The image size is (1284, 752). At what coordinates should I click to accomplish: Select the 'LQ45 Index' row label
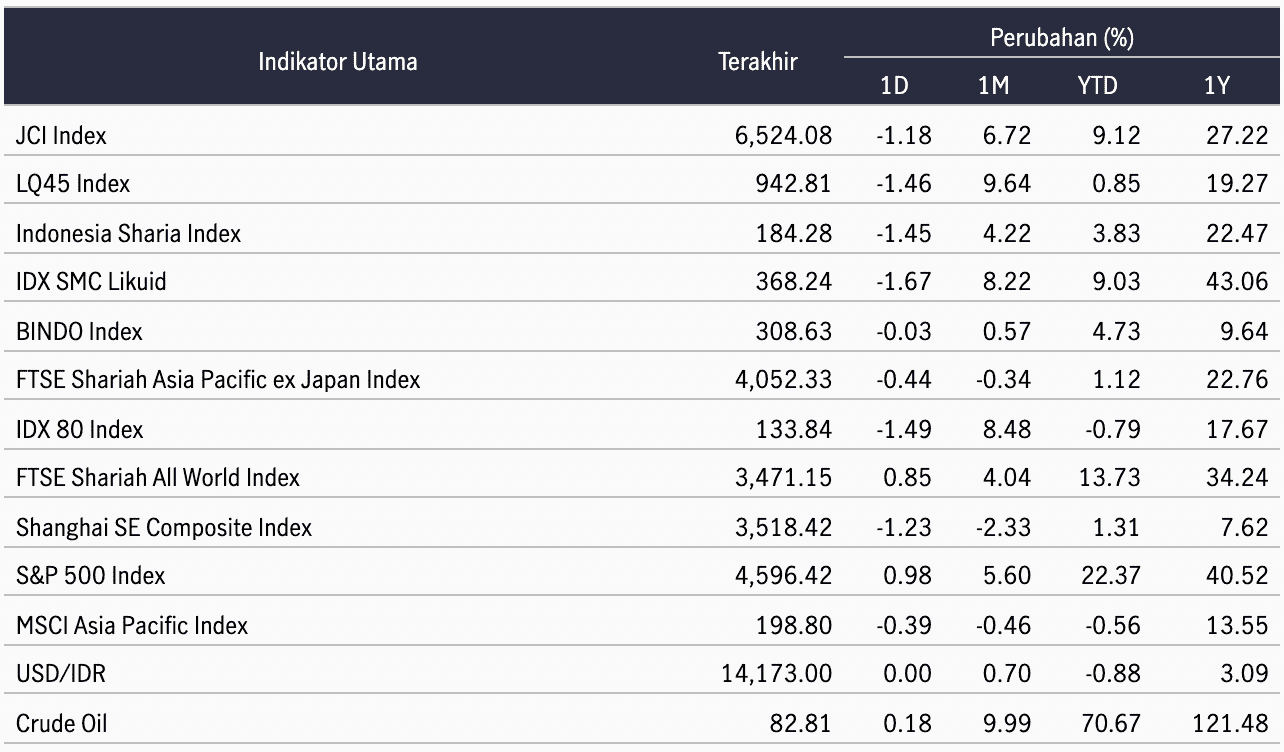(x=73, y=184)
